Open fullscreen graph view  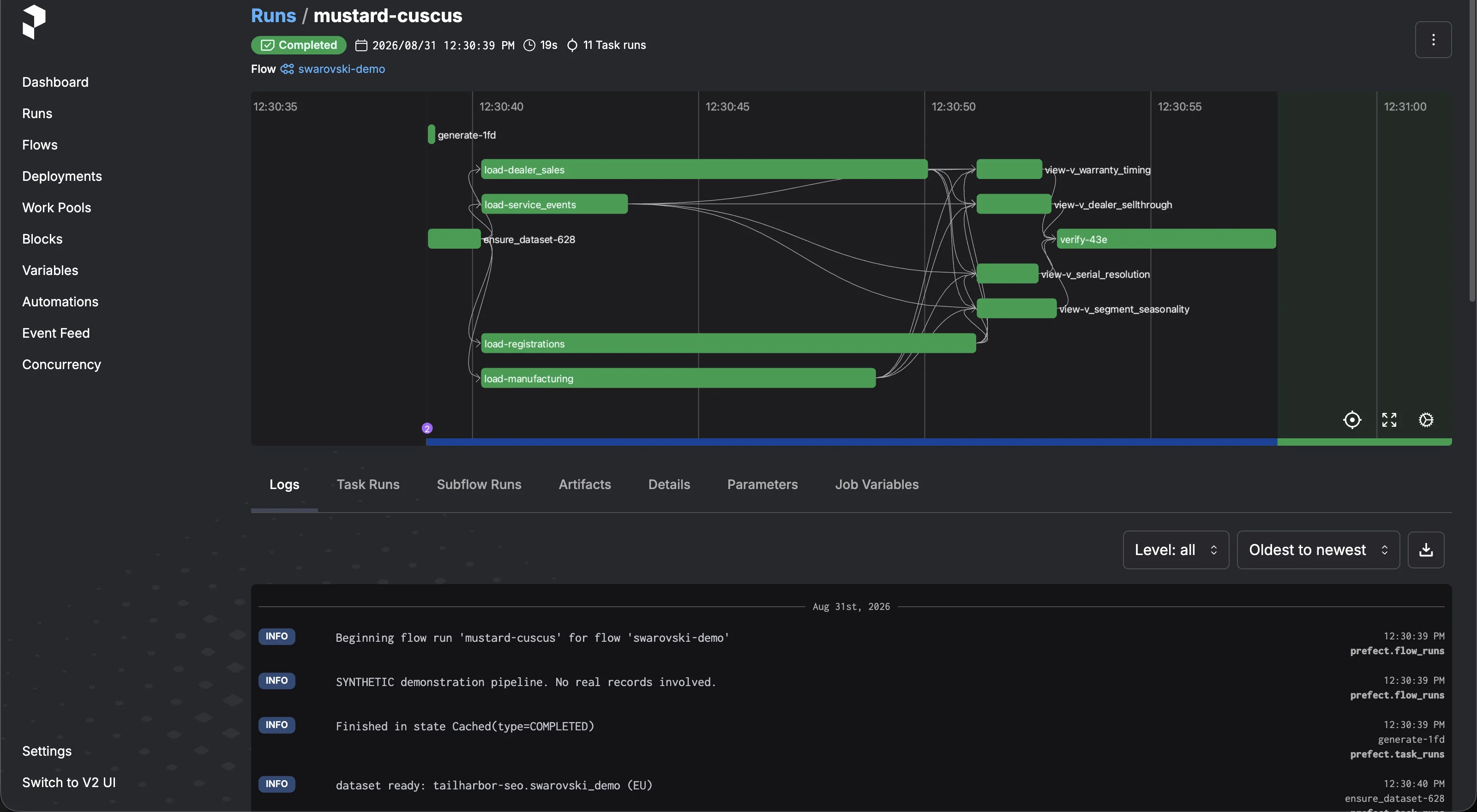pyautogui.click(x=1389, y=420)
